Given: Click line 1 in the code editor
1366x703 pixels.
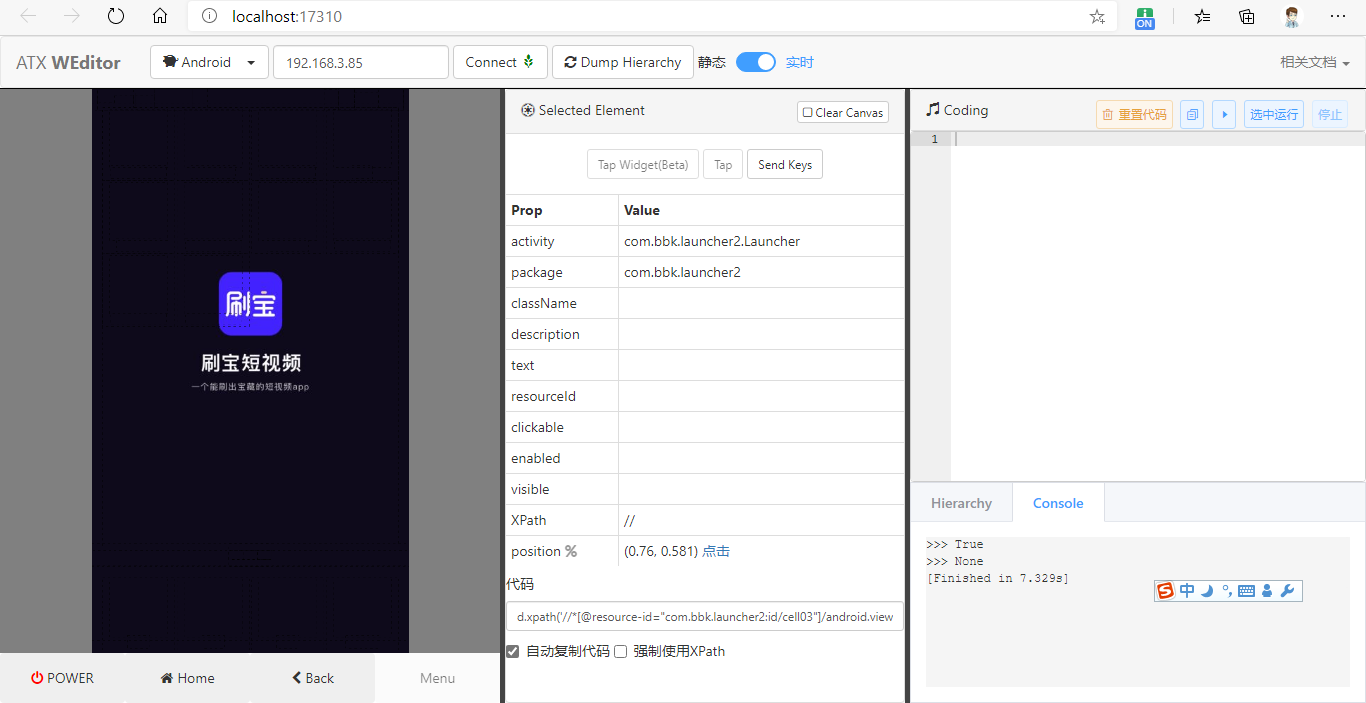Looking at the screenshot, I should point(1158,139).
